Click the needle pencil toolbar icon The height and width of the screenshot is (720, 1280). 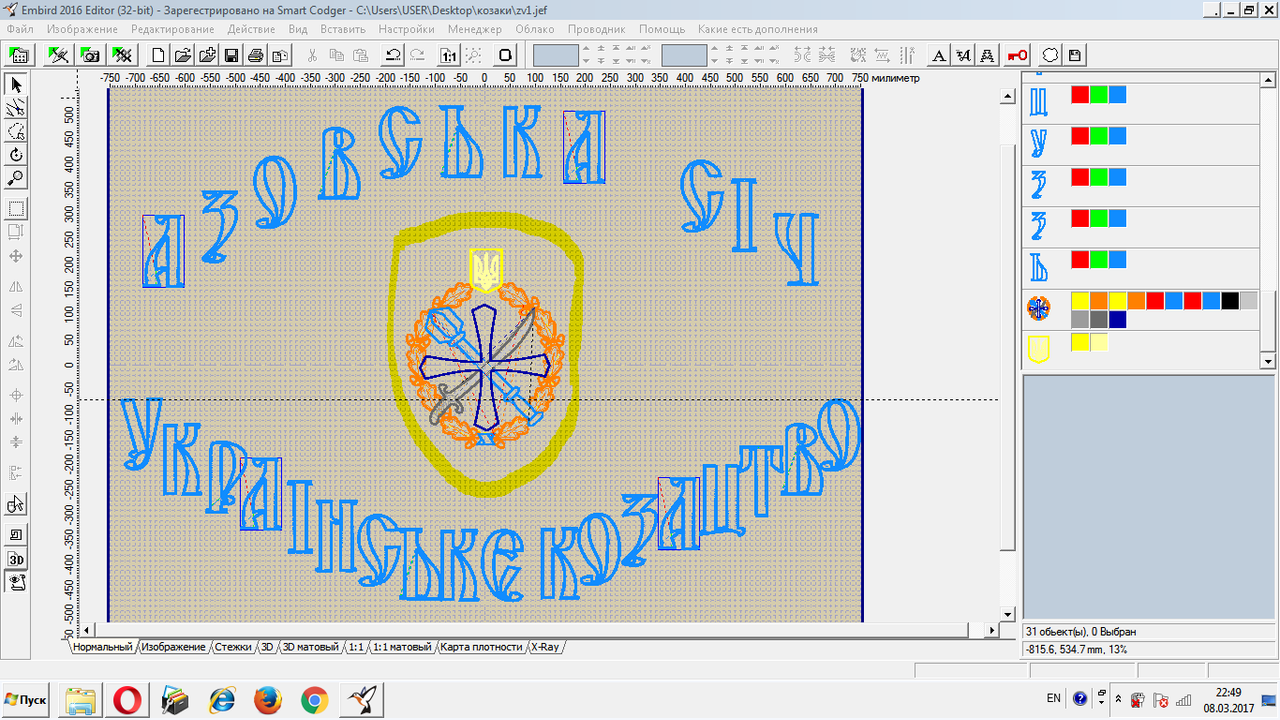pyautogui.click(x=58, y=55)
